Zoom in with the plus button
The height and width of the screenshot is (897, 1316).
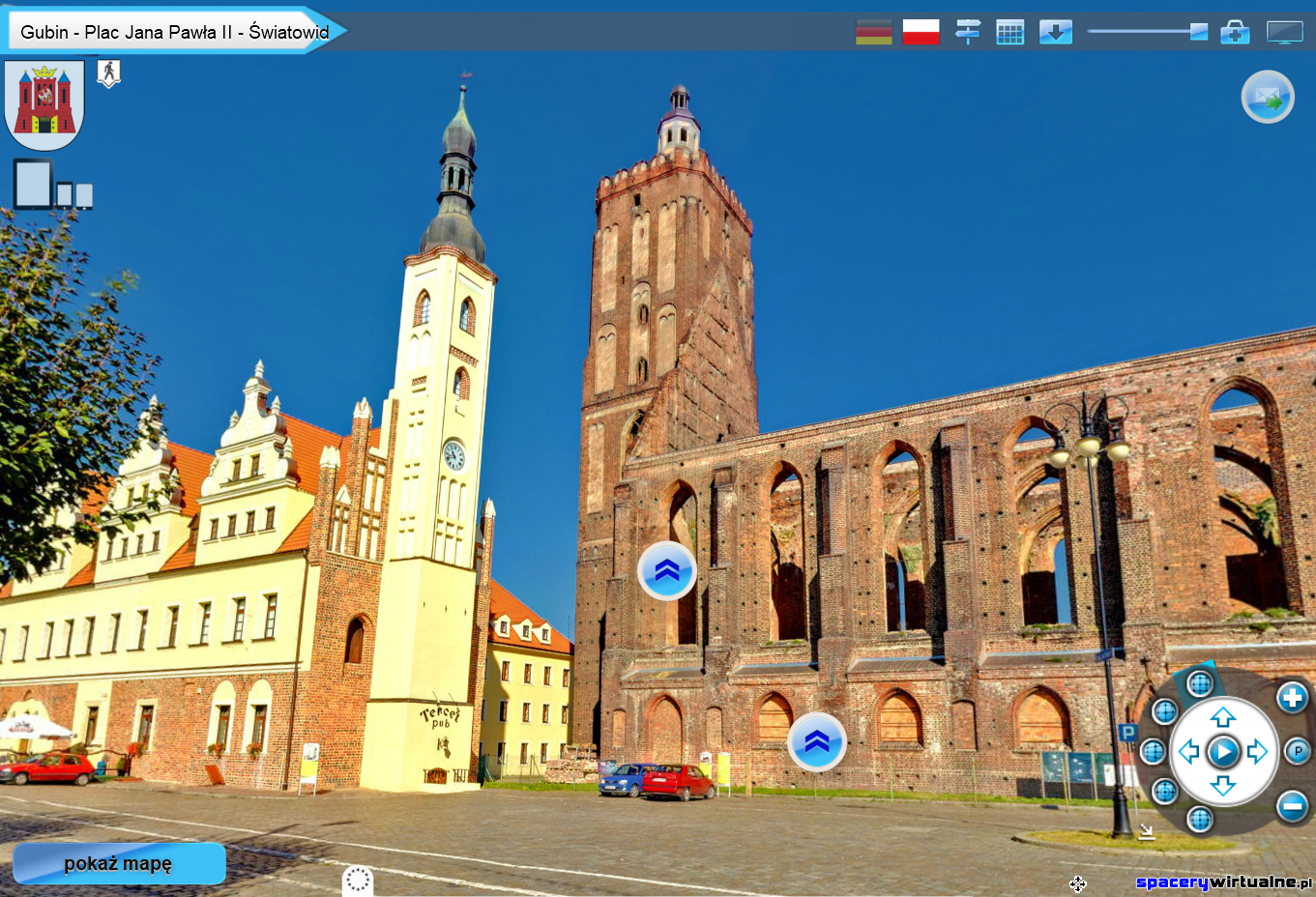coord(1292,697)
